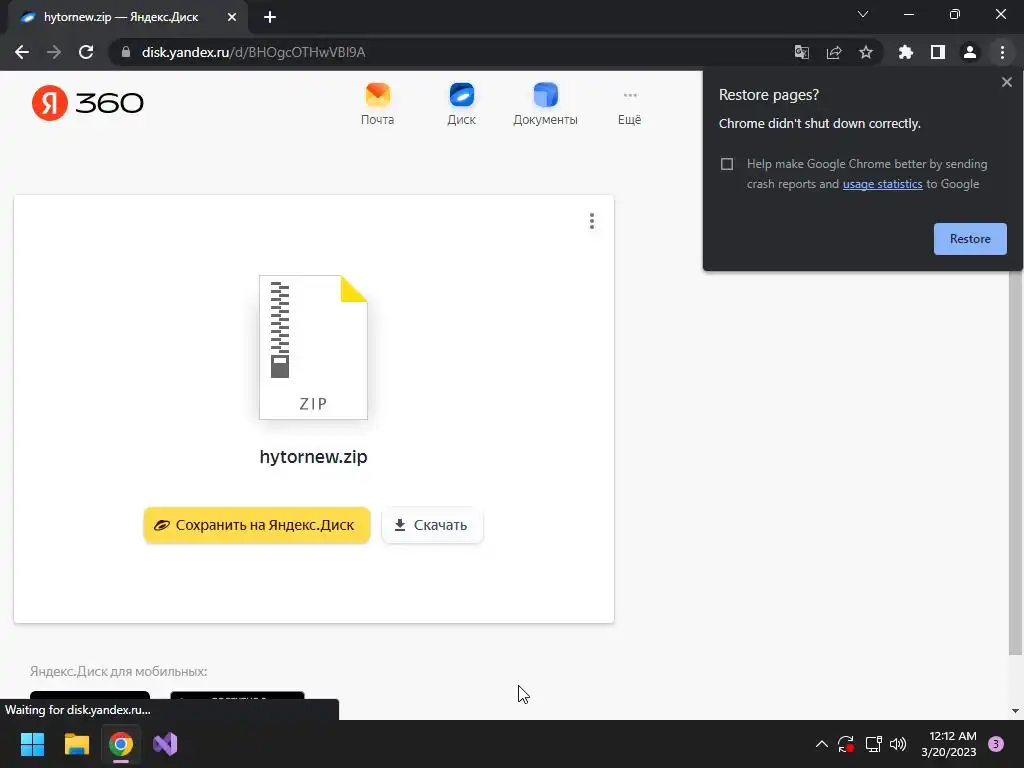Toggle the Chrome side panel
Image resolution: width=1024 pixels, height=768 pixels.
pos(938,52)
